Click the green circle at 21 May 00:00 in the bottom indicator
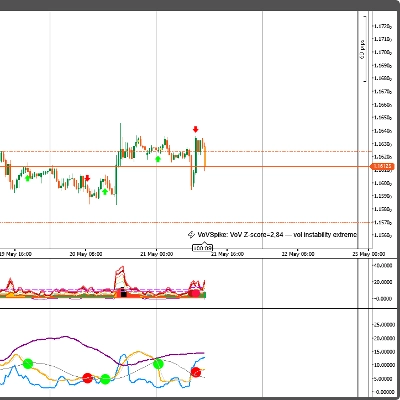 click(158, 364)
